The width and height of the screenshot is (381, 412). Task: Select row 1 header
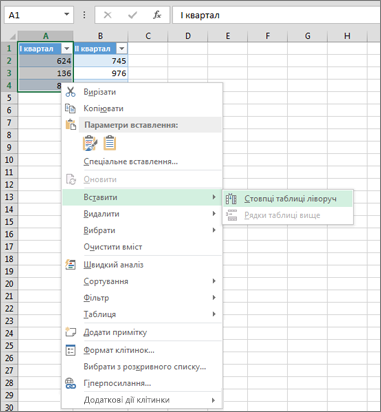pos(9,49)
